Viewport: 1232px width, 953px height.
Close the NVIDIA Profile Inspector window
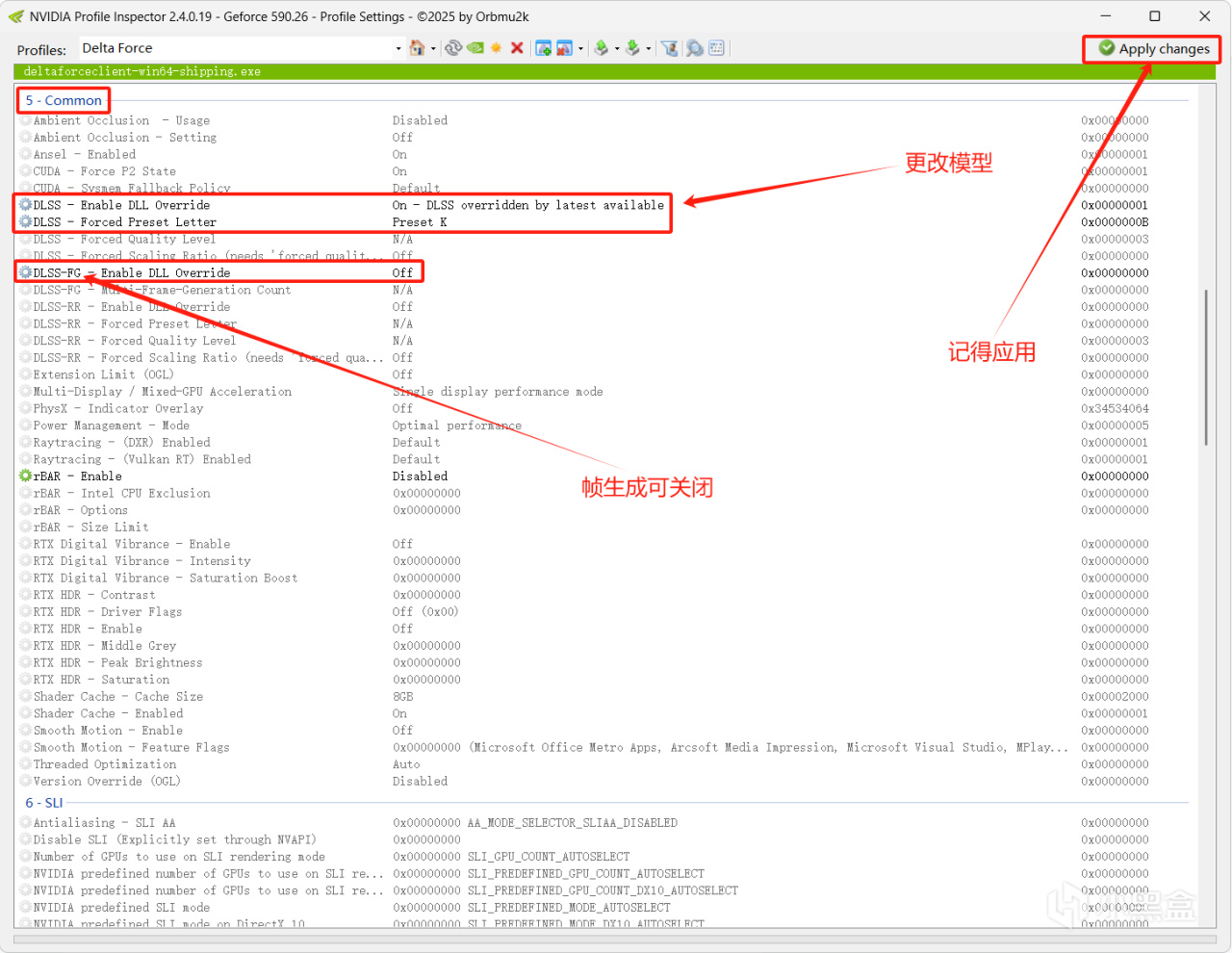(1205, 16)
